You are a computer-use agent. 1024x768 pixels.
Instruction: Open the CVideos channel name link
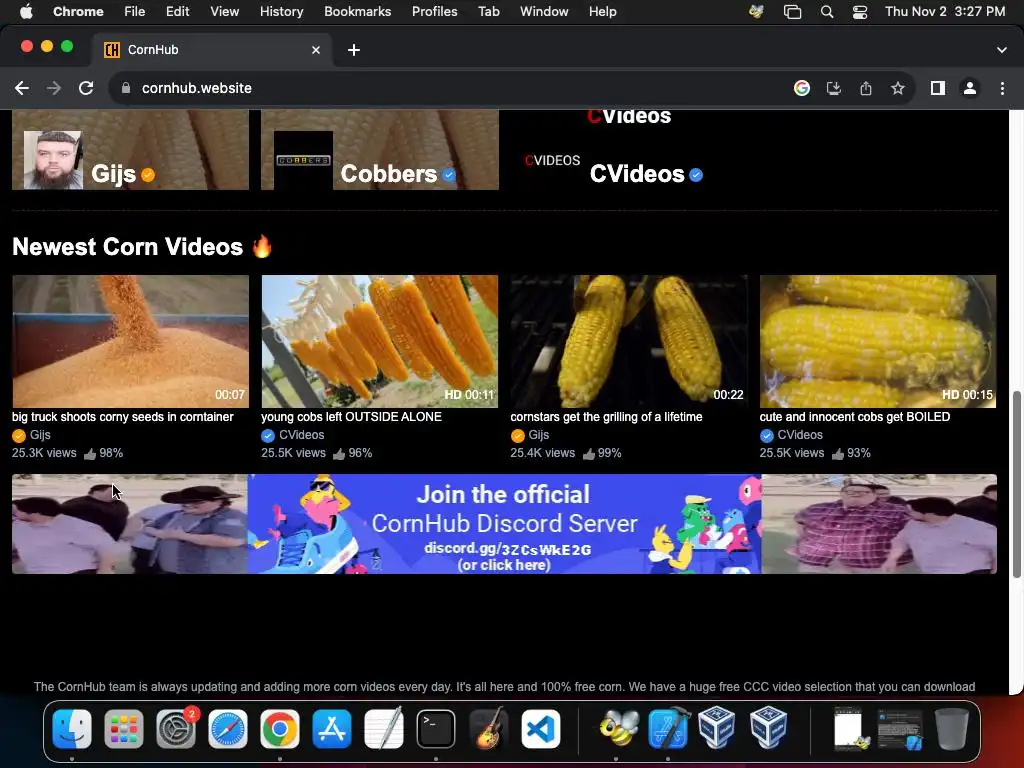tap(637, 174)
